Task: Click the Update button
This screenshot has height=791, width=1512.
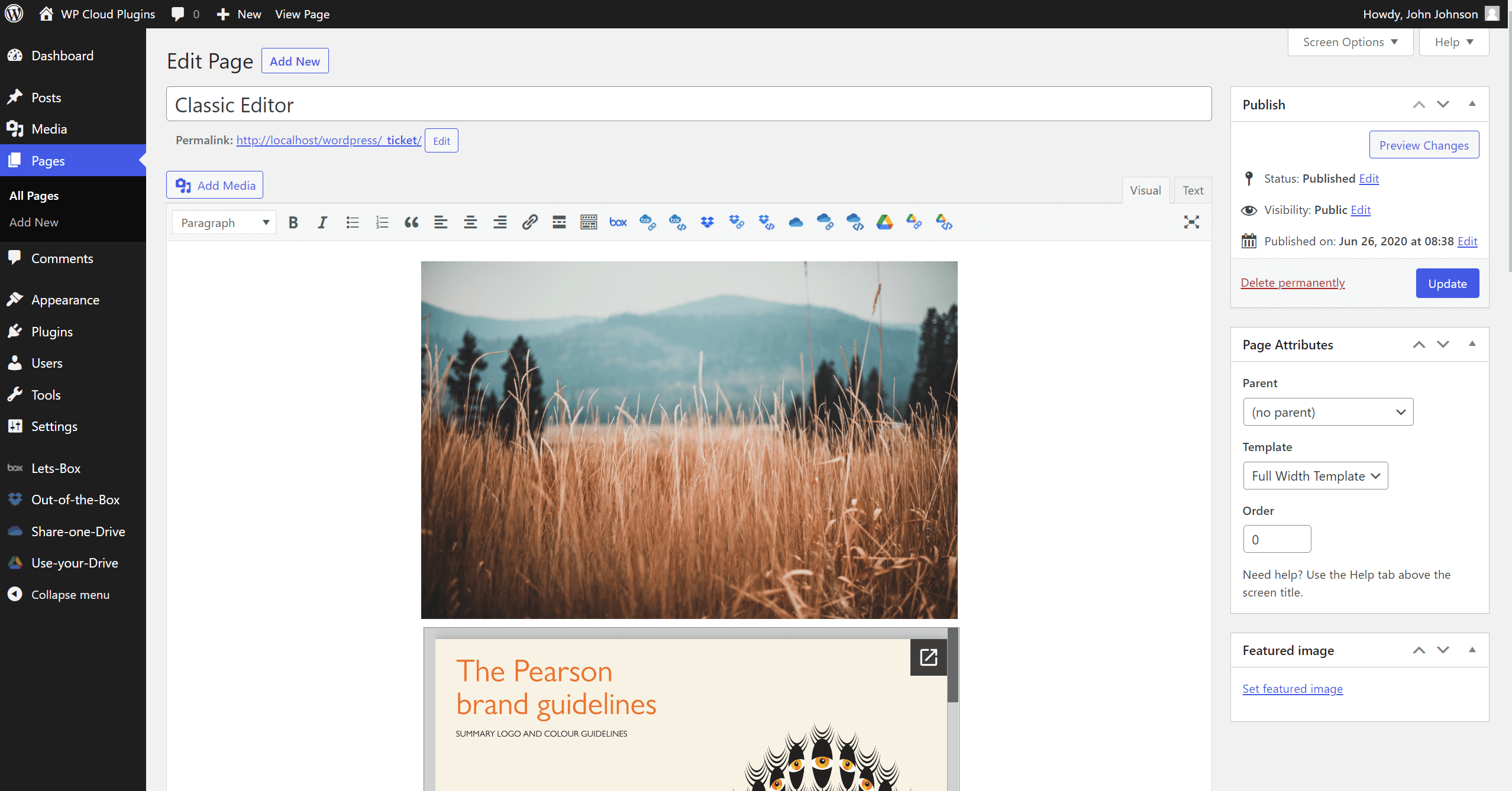Action: 1447,283
